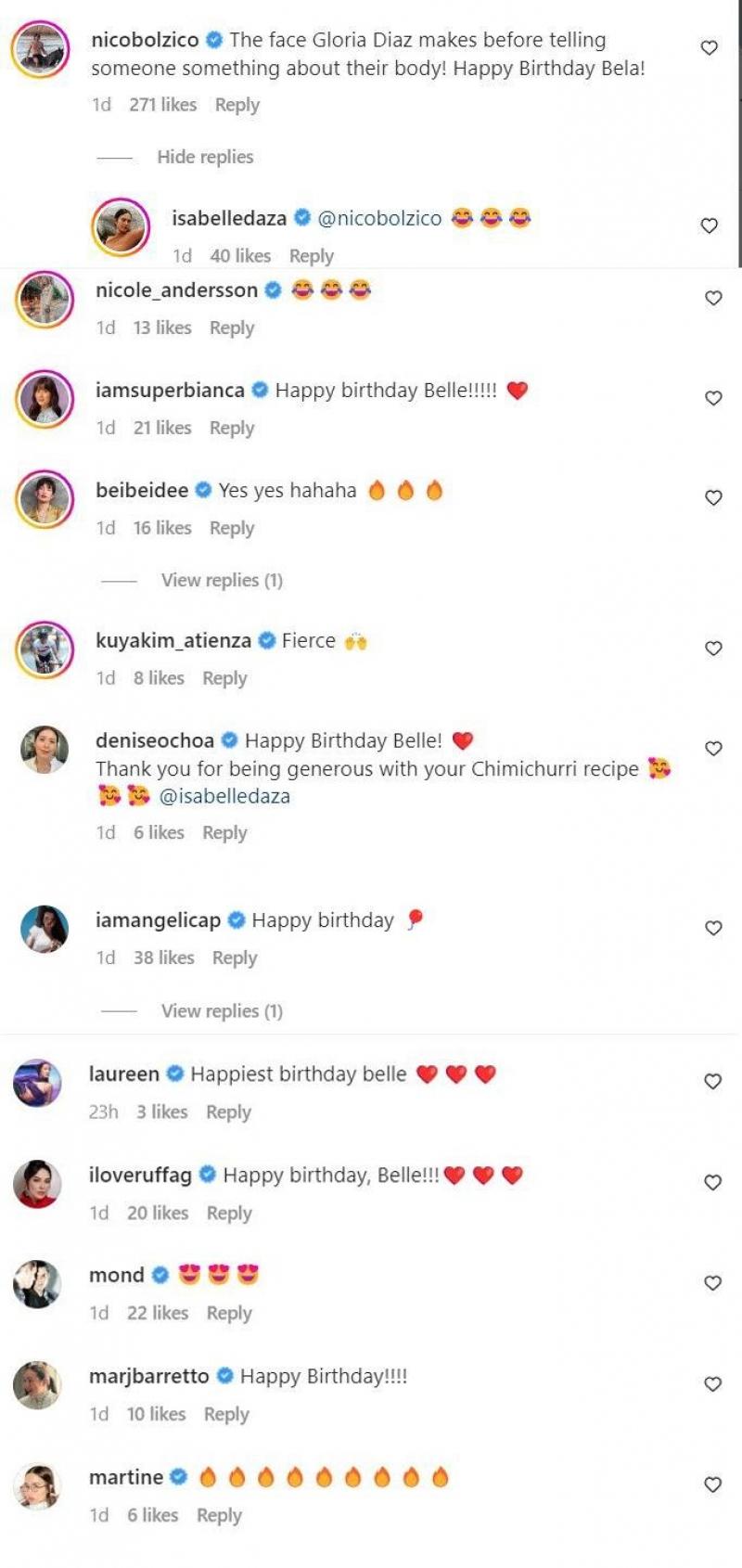The height and width of the screenshot is (1568, 742).
Task: Open mond's profile avatar
Action: [37, 1284]
